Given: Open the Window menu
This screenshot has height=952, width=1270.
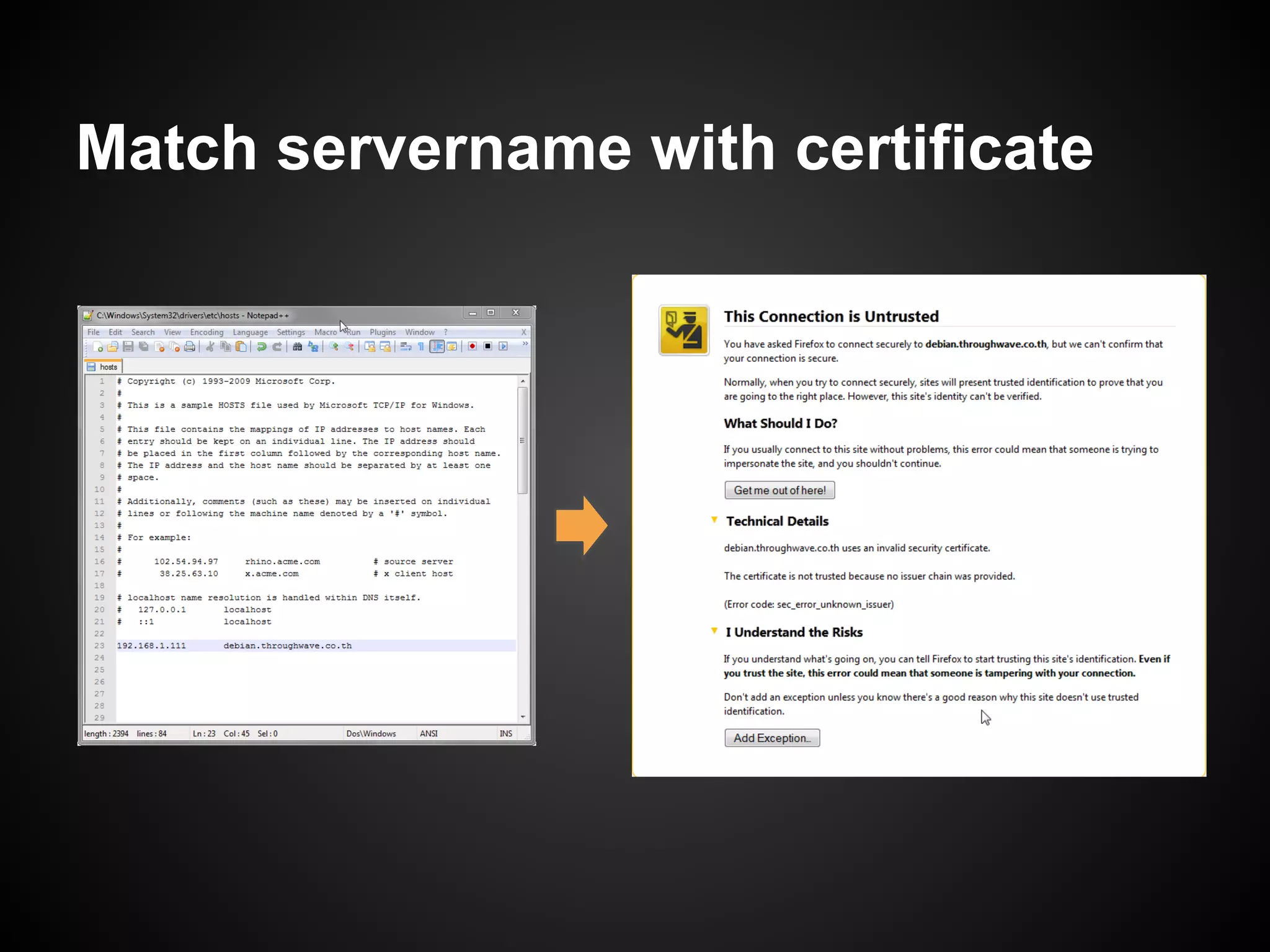Looking at the screenshot, I should [420, 332].
